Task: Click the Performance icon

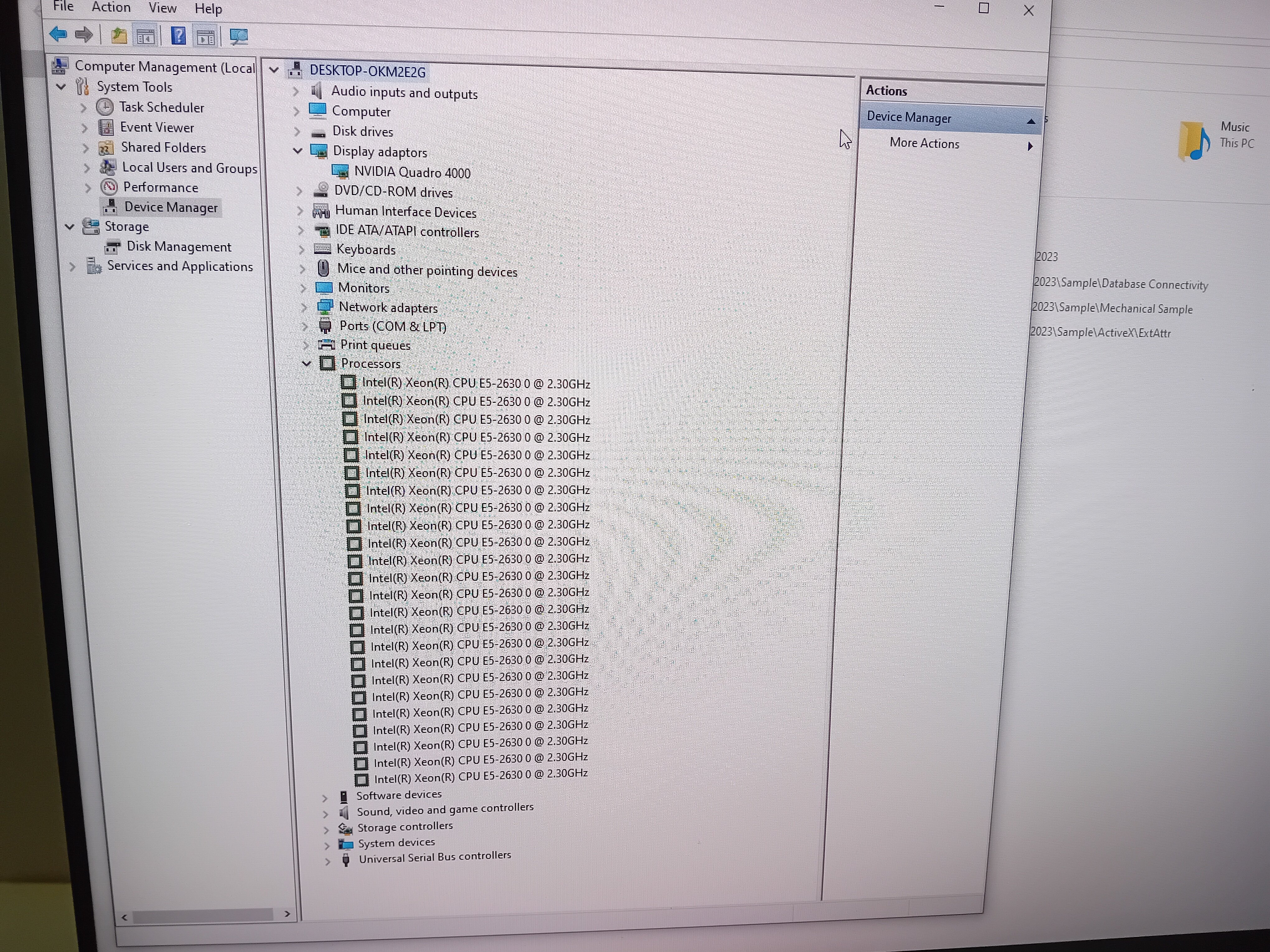Action: (x=109, y=186)
